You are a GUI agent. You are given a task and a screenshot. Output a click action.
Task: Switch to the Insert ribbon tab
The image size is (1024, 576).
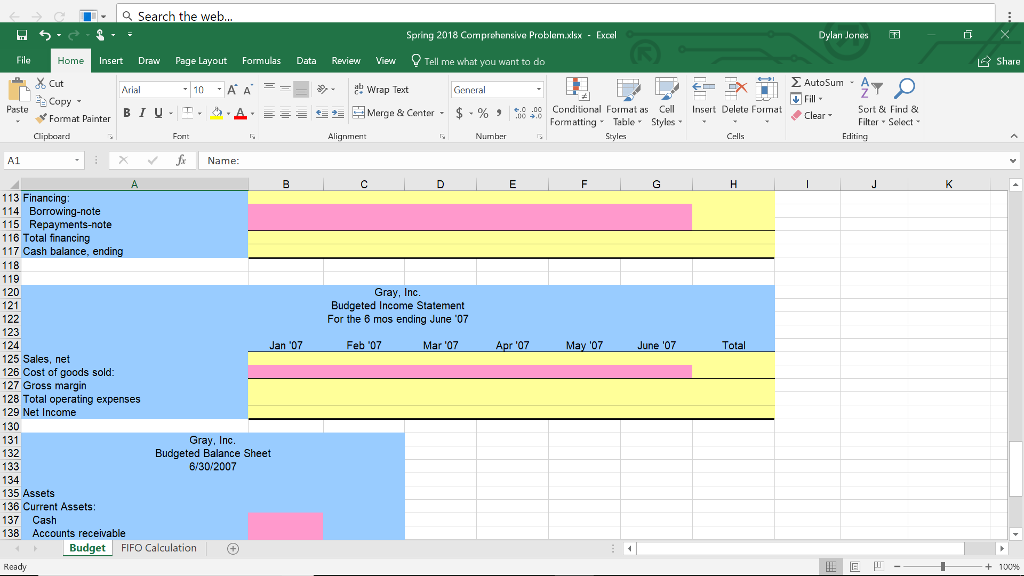[x=111, y=61]
